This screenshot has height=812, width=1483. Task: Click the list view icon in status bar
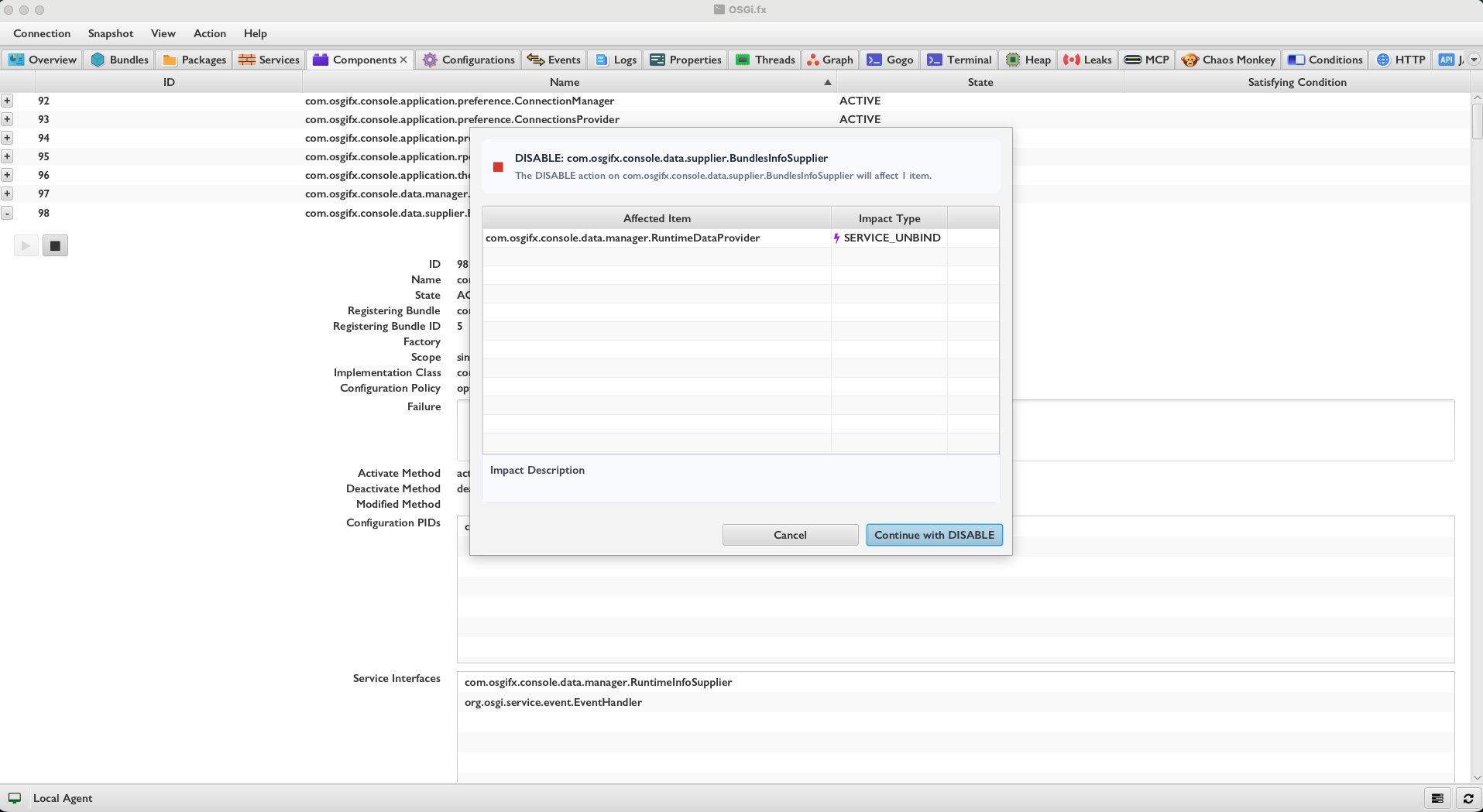(1437, 798)
